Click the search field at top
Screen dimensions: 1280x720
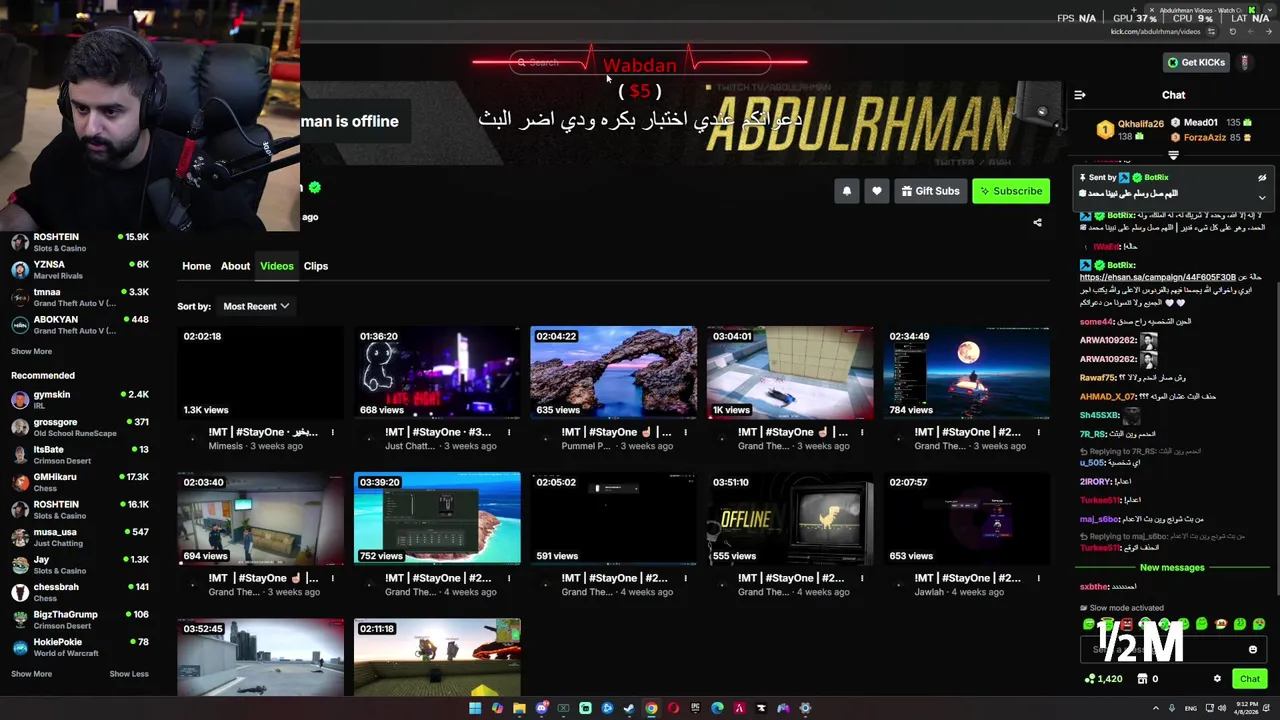pos(640,62)
